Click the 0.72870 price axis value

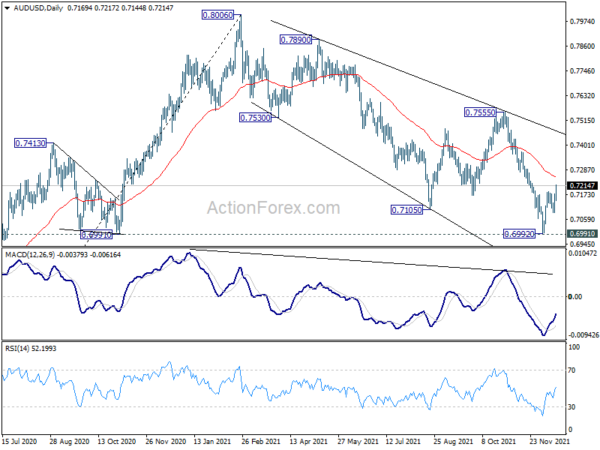point(582,170)
